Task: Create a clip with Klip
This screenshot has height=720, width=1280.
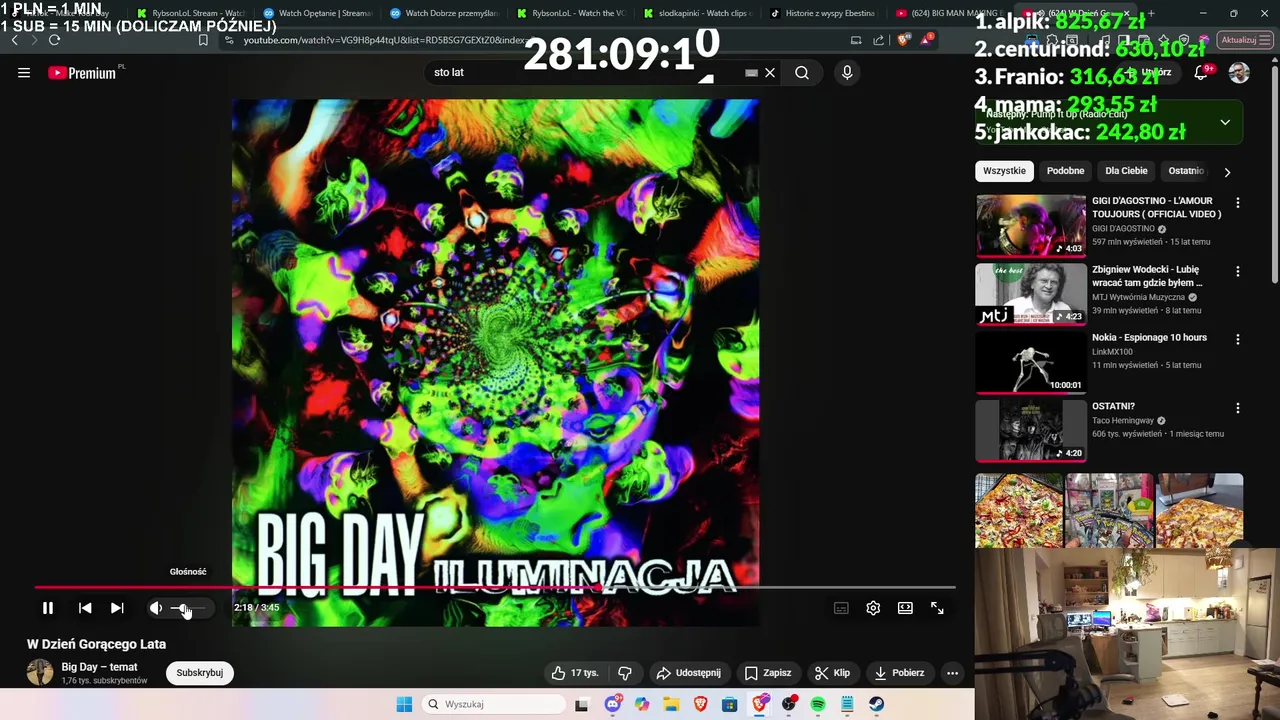Action: point(832,673)
